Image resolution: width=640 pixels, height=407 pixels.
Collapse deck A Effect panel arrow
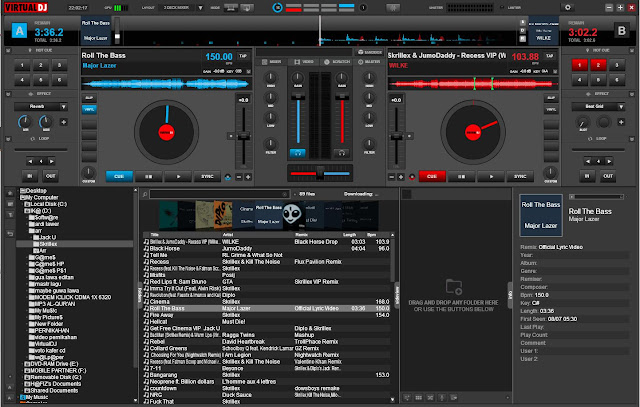point(8,94)
